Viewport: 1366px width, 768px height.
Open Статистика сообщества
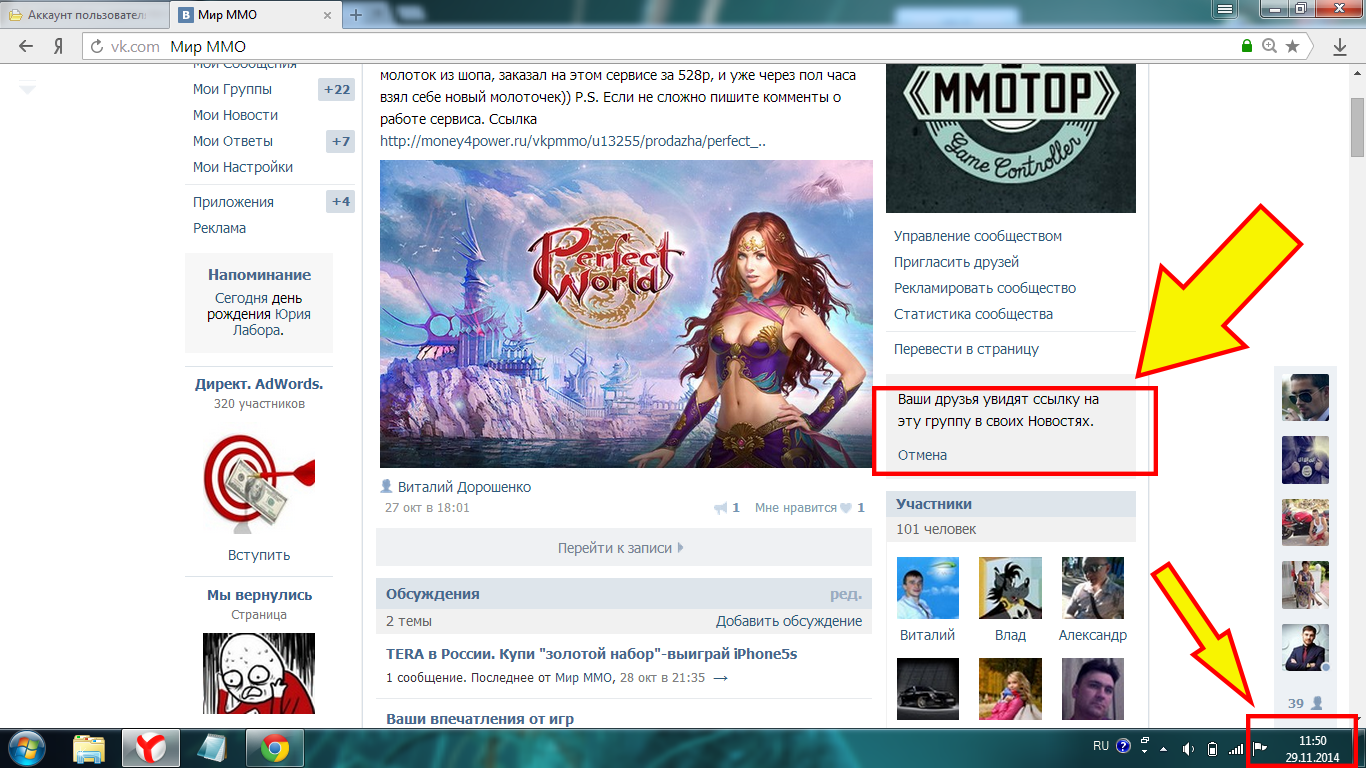[974, 314]
